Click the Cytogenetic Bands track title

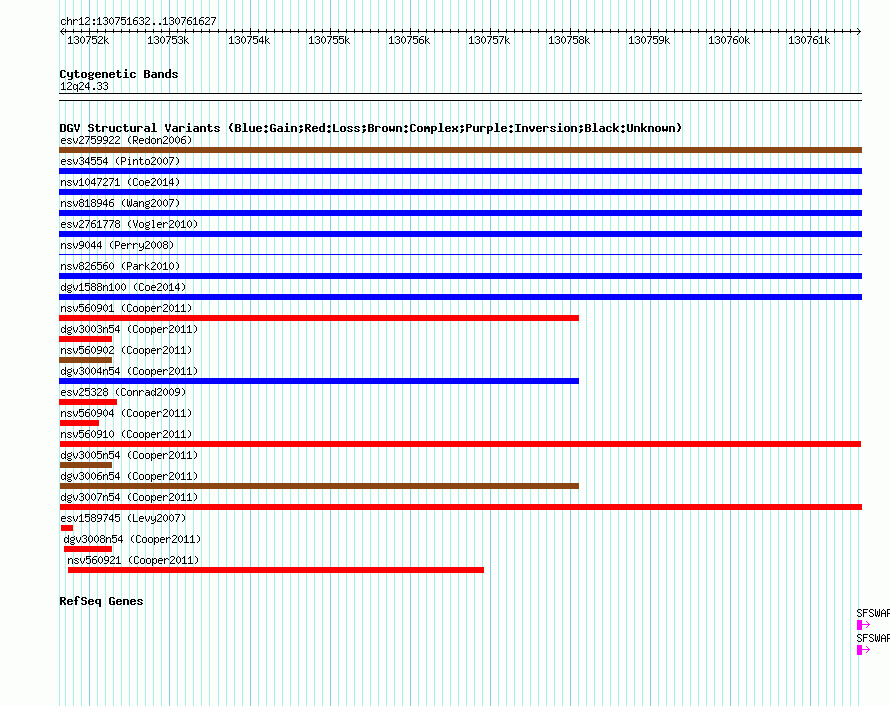click(119, 74)
